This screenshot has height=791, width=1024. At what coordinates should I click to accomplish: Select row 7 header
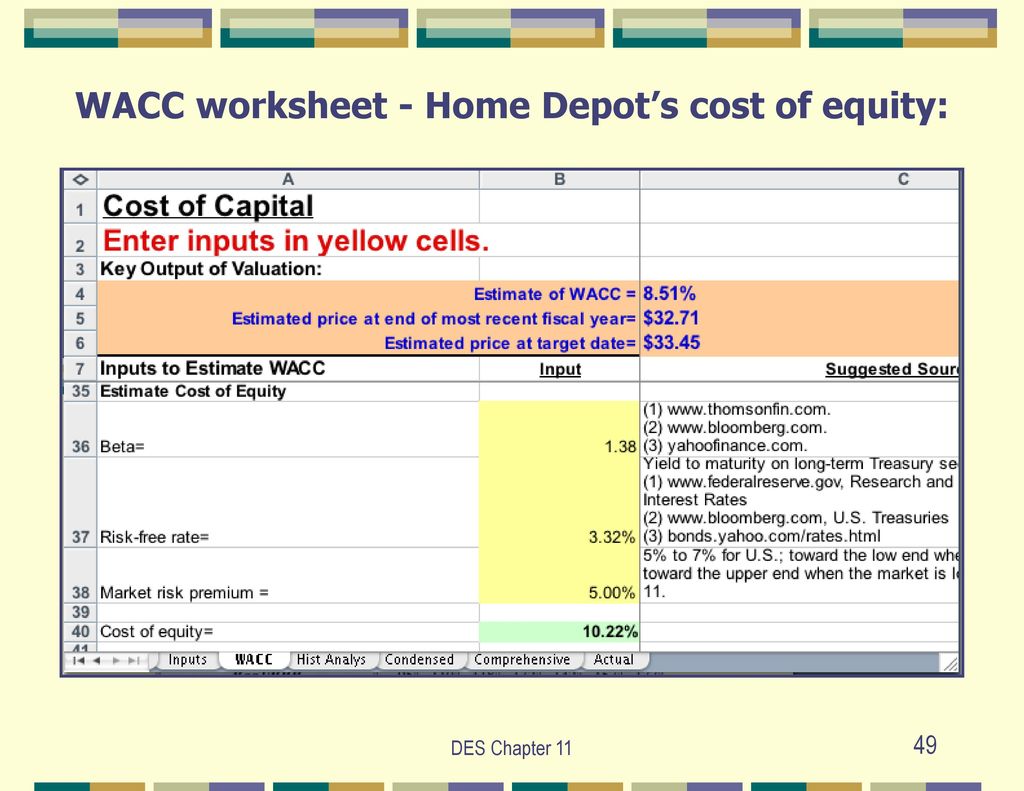pos(80,369)
